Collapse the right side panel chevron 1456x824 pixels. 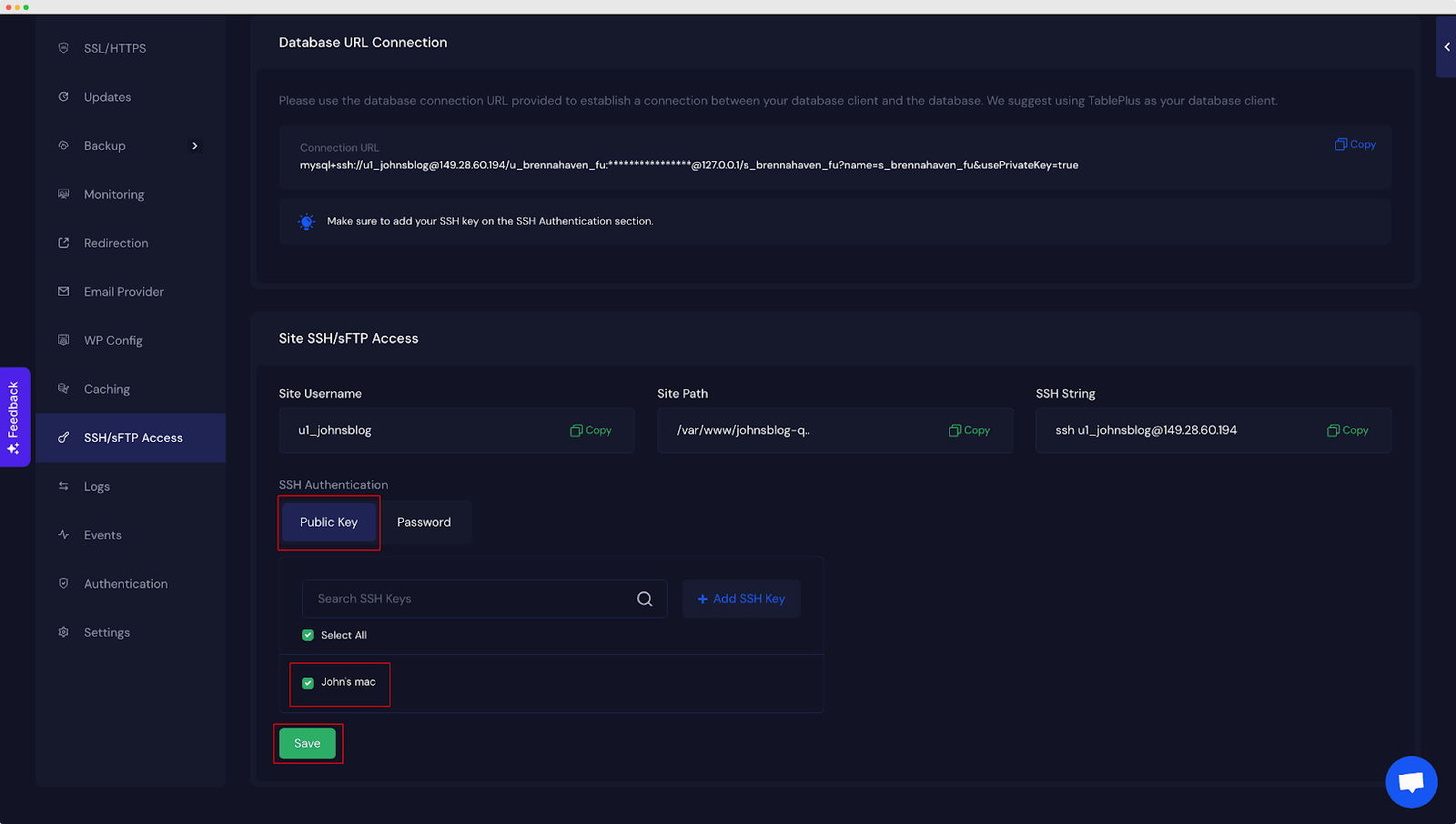1446,47
